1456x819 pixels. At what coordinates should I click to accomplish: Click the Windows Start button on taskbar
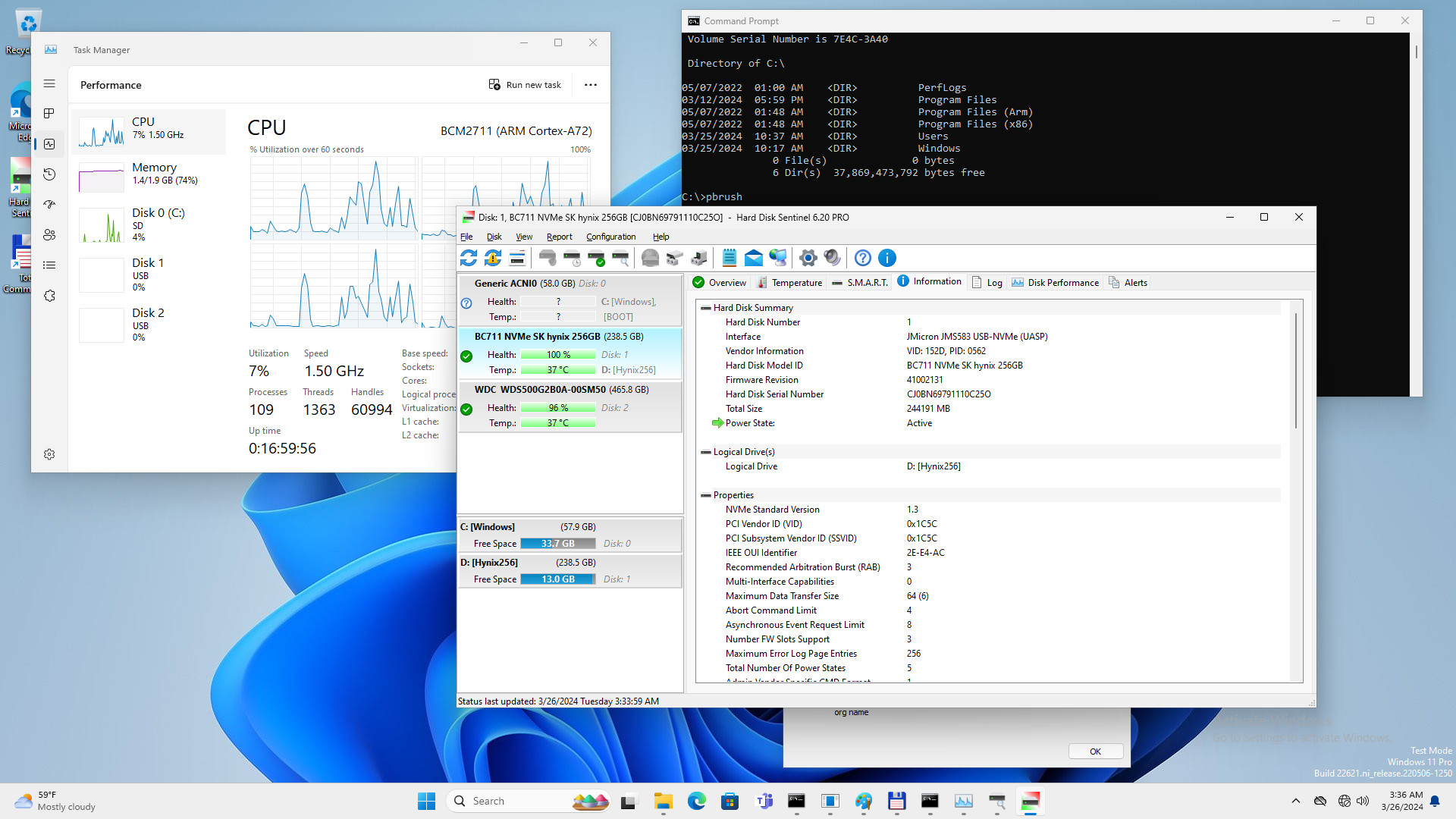pyautogui.click(x=426, y=801)
